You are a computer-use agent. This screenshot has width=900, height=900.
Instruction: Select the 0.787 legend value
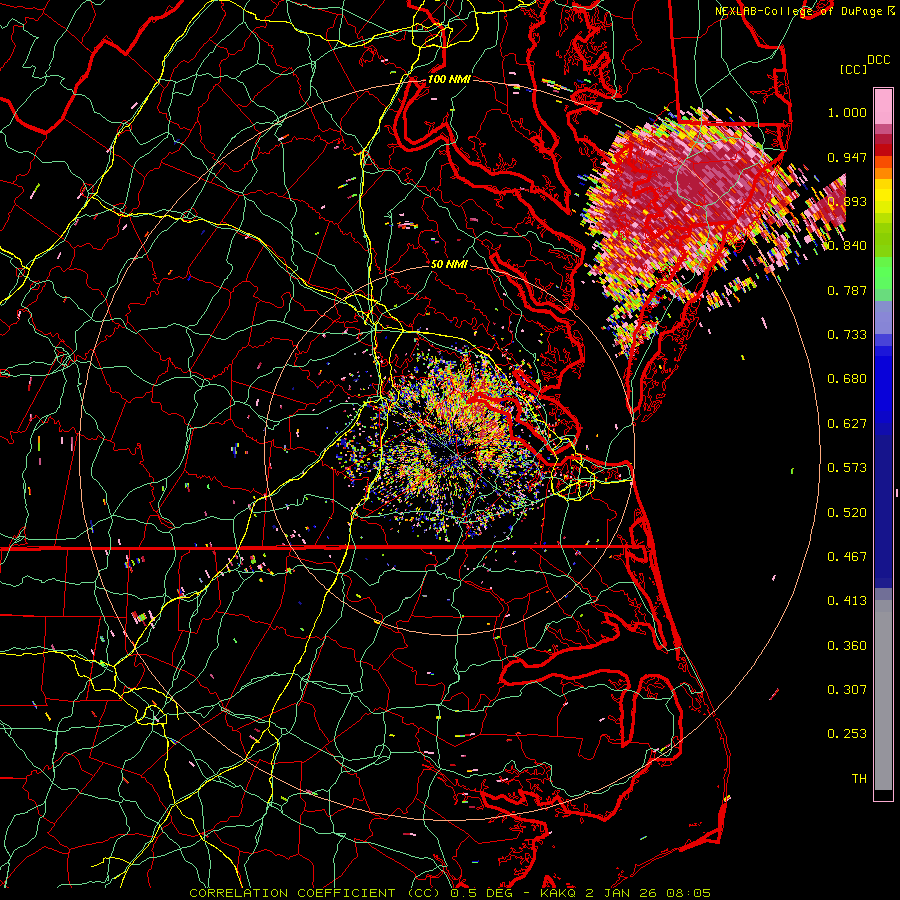click(x=847, y=290)
